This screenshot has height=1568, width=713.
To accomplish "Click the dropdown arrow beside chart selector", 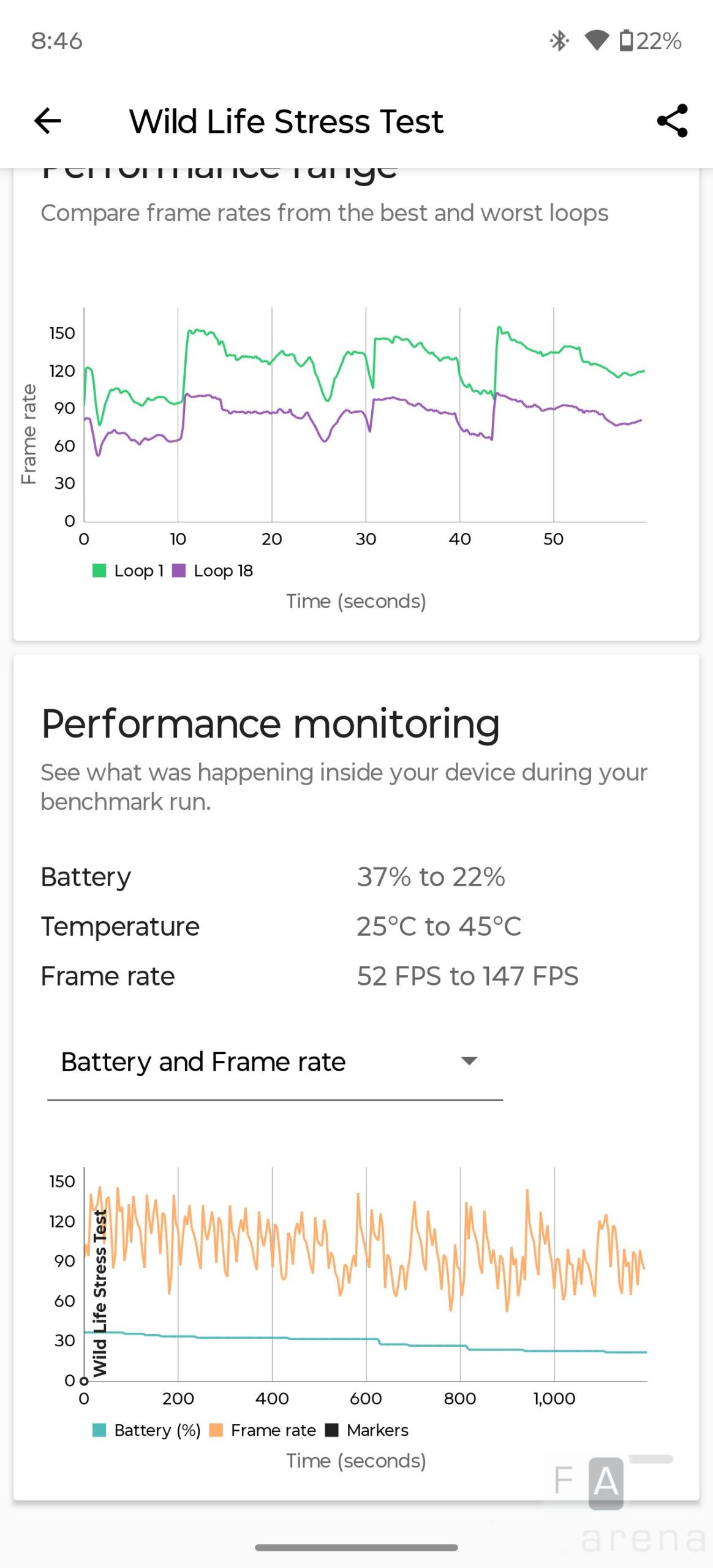I will click(x=469, y=1061).
